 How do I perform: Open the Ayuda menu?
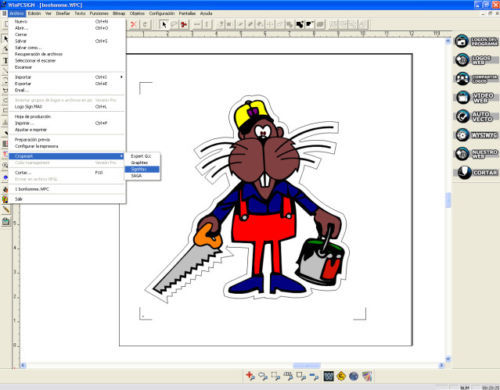click(206, 13)
